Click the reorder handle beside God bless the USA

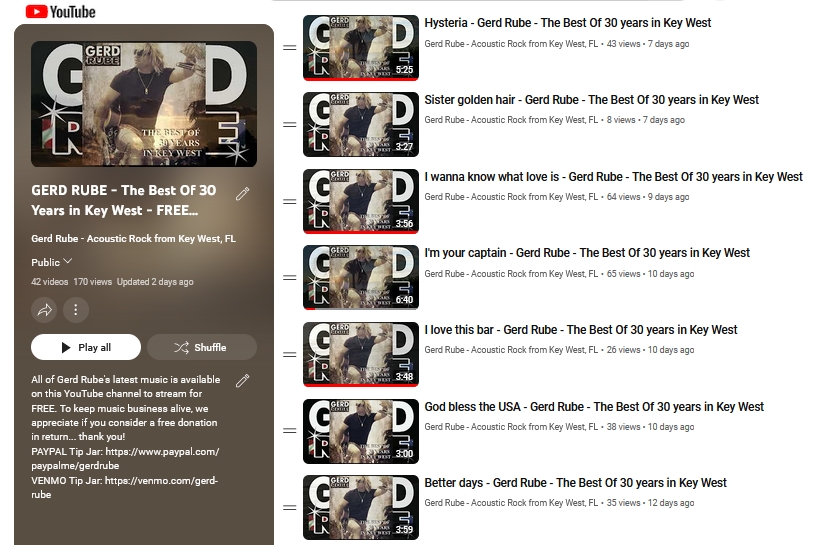pos(290,431)
